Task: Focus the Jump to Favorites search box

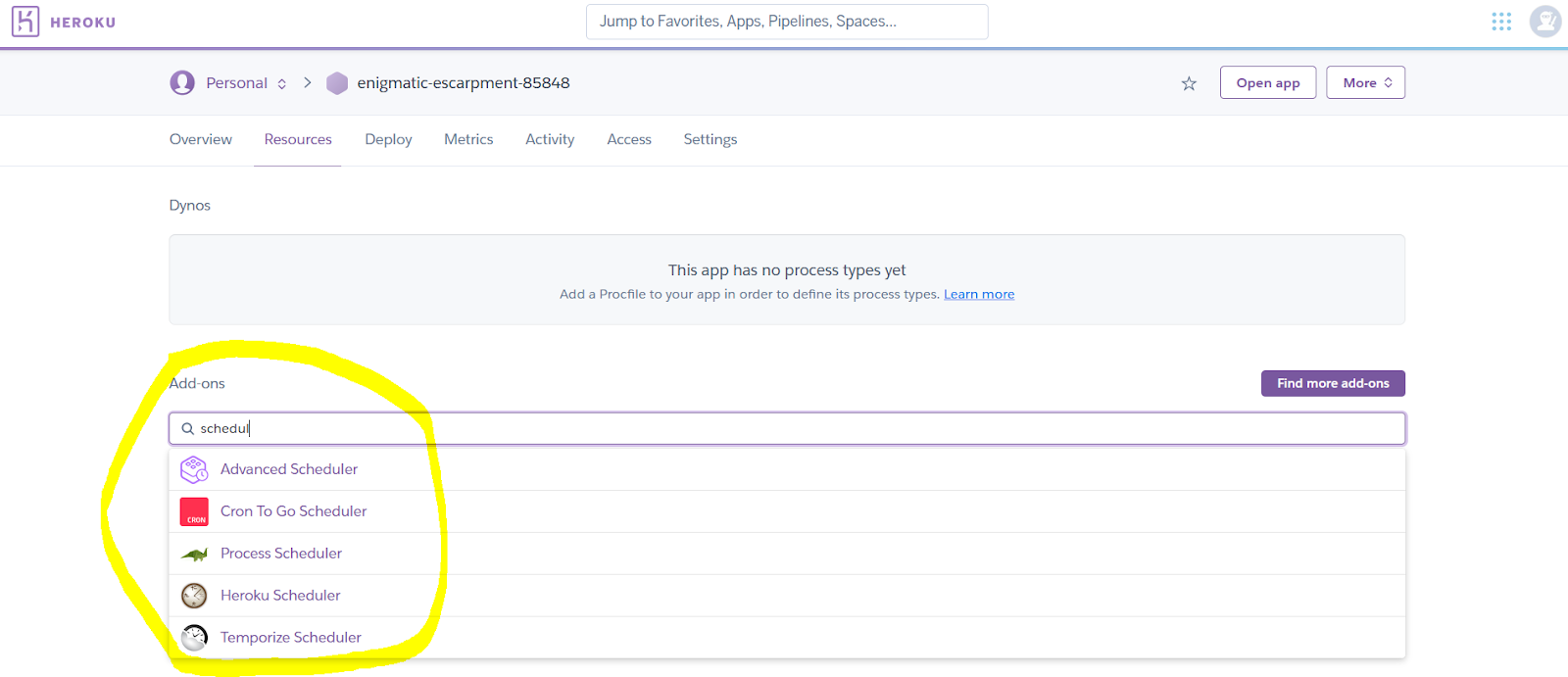Action: coord(787,22)
